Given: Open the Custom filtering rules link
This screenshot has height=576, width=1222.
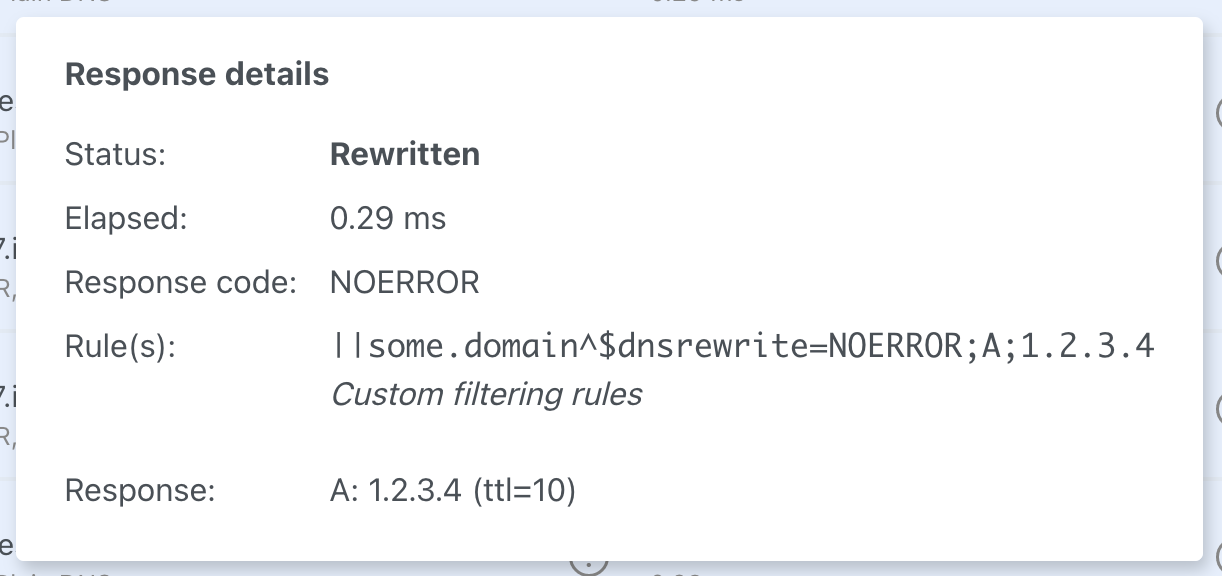Looking at the screenshot, I should (486, 394).
